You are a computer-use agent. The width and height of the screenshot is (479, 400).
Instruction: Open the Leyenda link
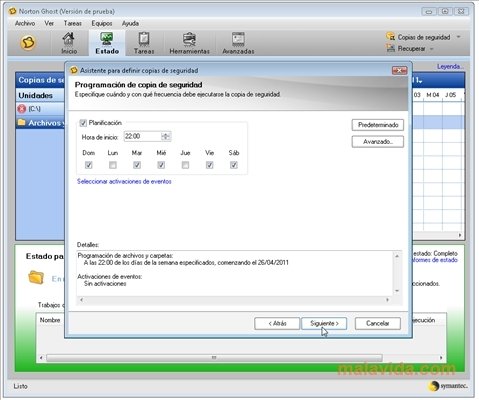[x=450, y=66]
